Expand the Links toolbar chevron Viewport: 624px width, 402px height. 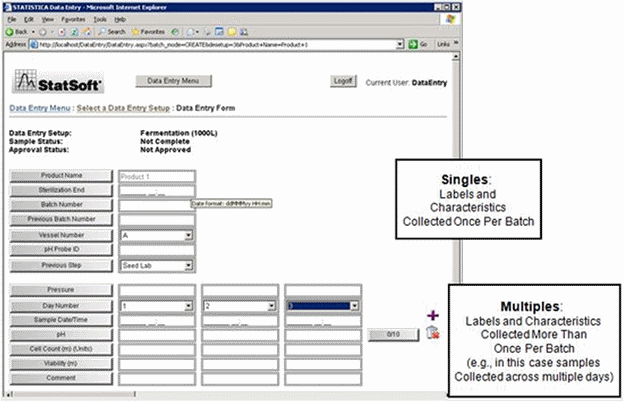coord(456,43)
